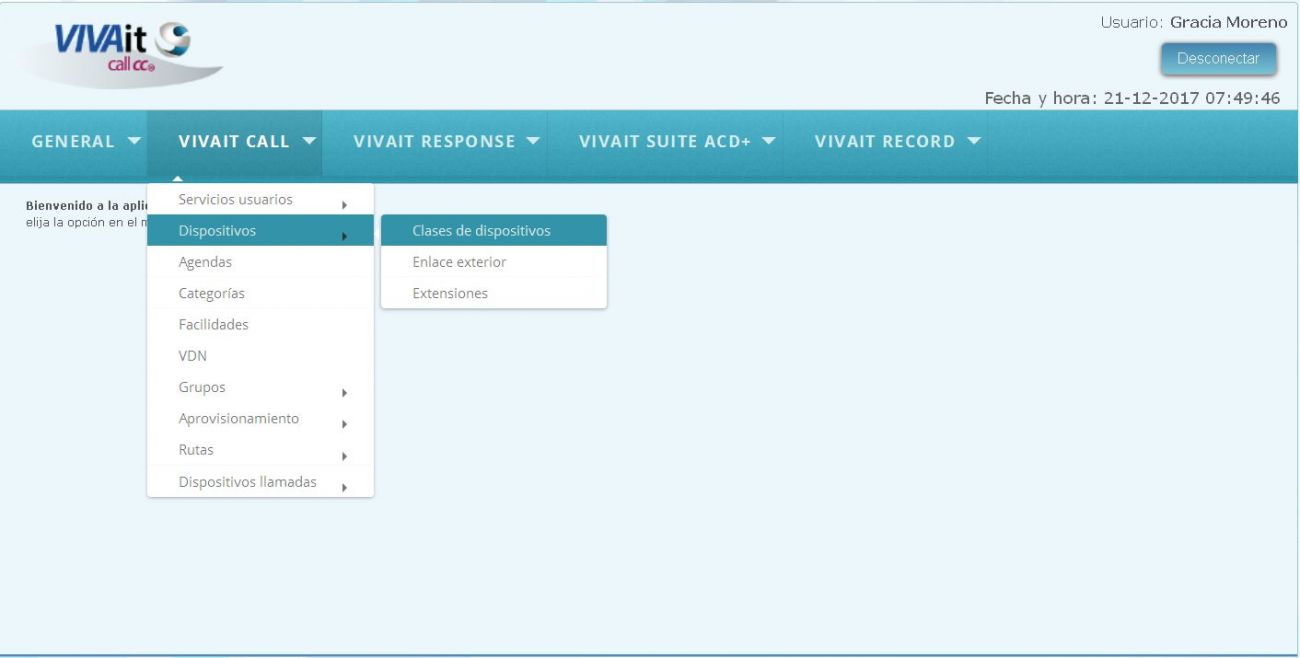This screenshot has height=658, width=1300.
Task: Open the GENERAL menu
Action: (x=86, y=142)
